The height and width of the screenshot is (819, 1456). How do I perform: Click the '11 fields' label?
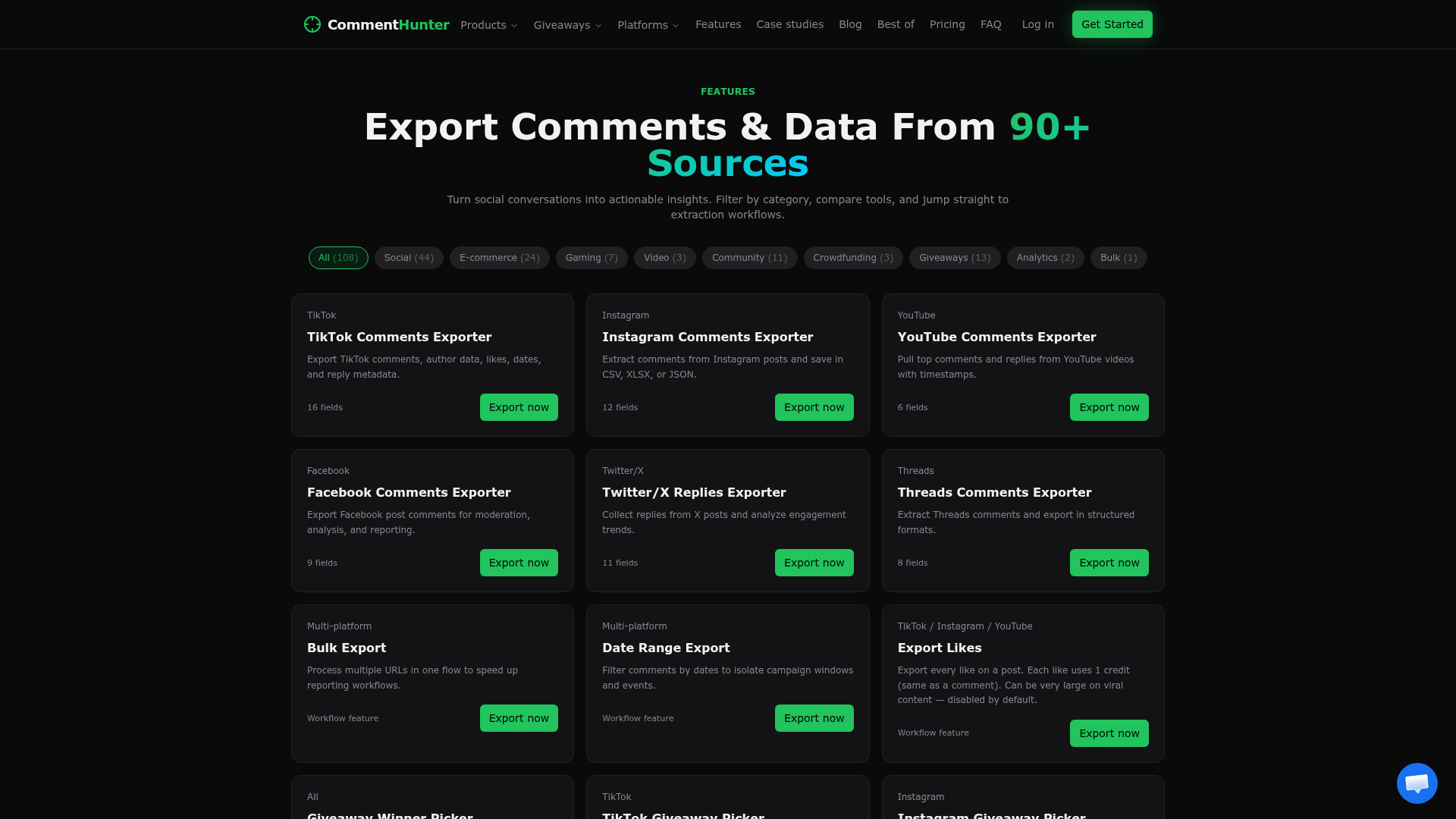(x=620, y=563)
